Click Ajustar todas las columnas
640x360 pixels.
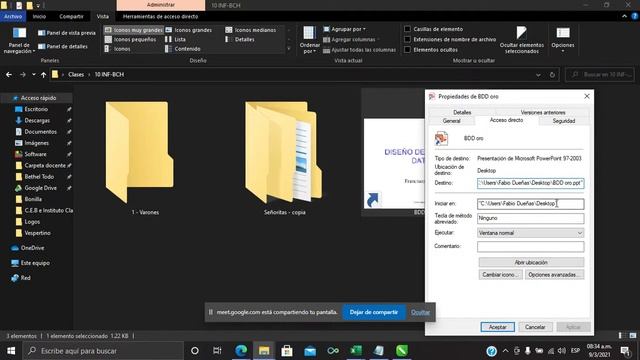click(360, 50)
